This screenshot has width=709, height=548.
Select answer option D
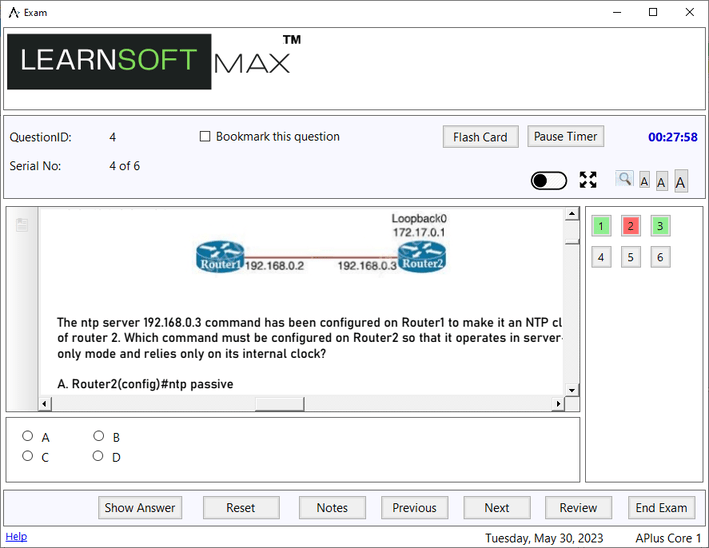[x=98, y=456]
